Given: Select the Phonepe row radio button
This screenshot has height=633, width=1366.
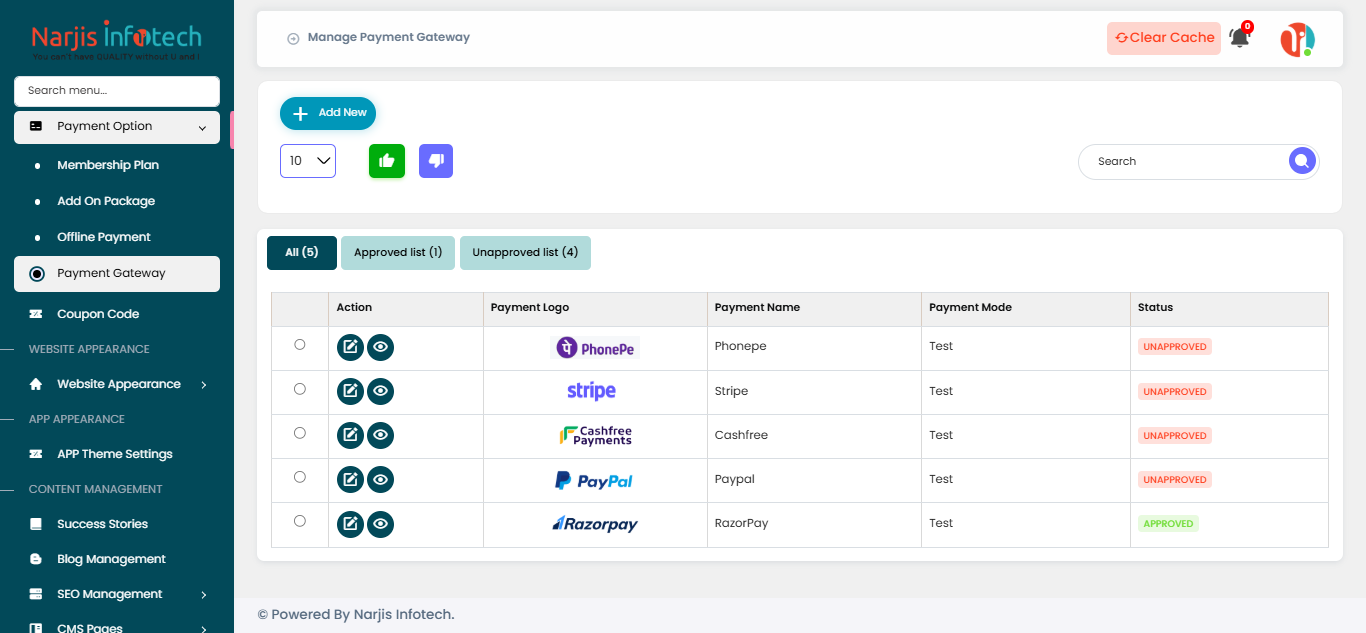Looking at the screenshot, I should 300,344.
